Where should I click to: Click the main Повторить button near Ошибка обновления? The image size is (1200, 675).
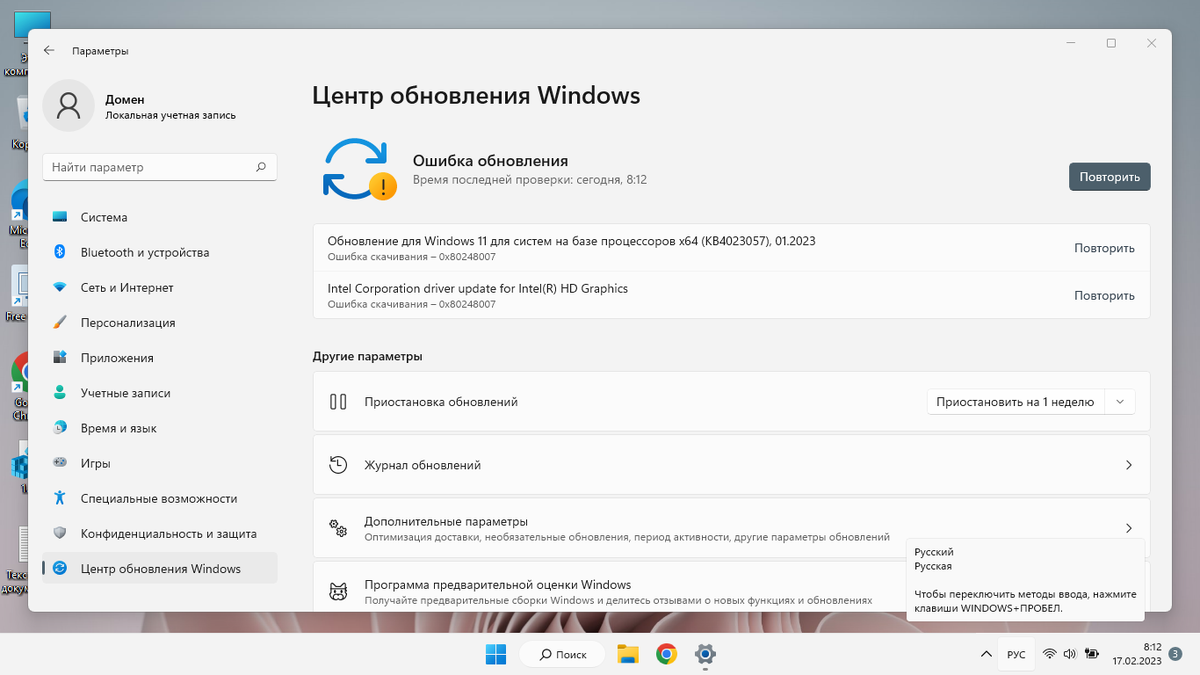(1109, 177)
